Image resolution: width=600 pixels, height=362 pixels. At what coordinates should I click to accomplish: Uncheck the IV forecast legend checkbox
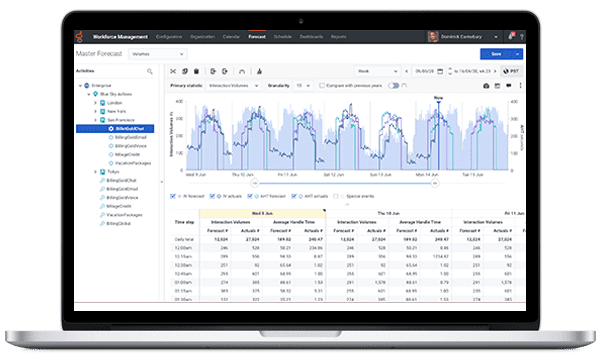click(x=173, y=196)
